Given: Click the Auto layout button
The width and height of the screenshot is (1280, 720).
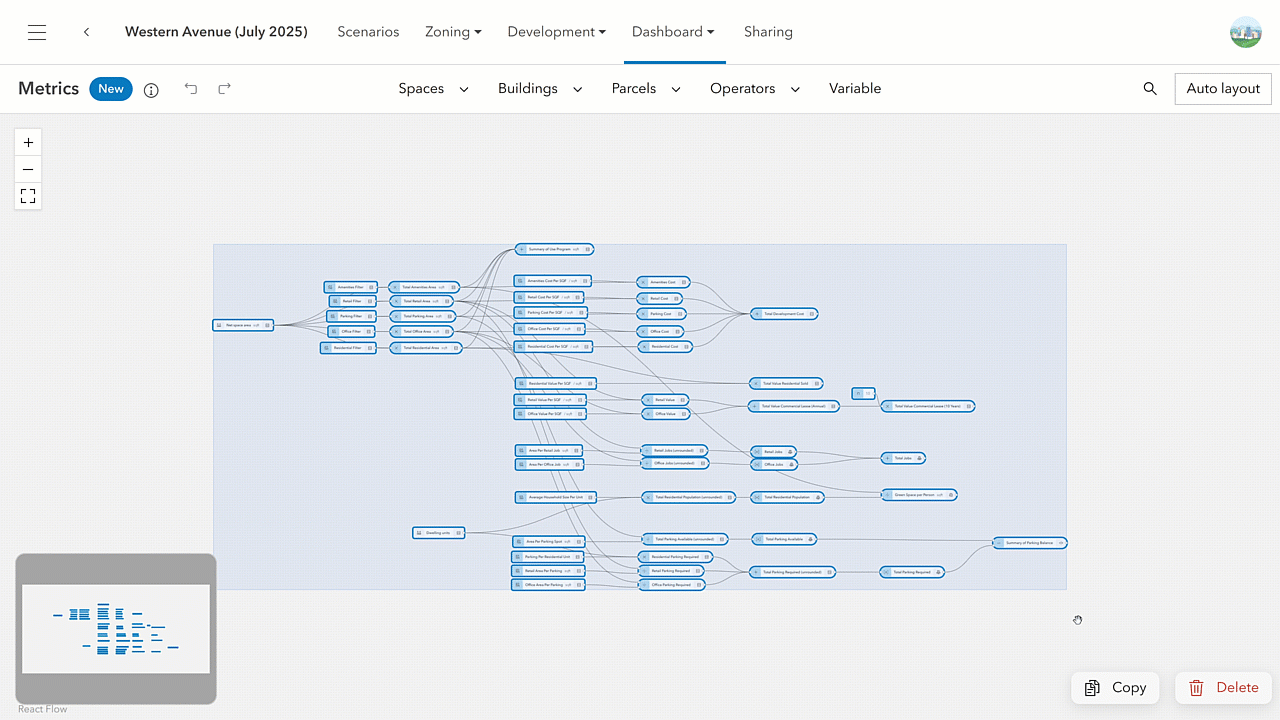Looking at the screenshot, I should (x=1222, y=88).
